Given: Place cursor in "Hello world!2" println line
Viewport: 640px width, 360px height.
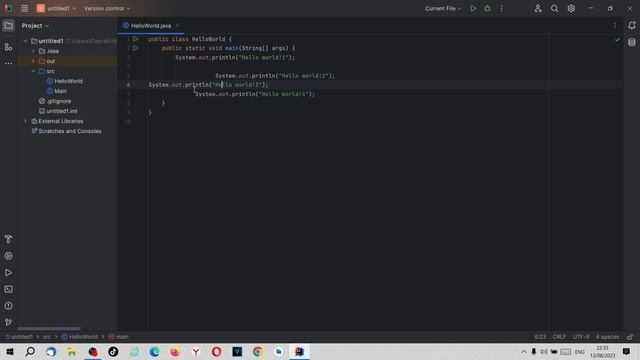Looking at the screenshot, I should click(275, 76).
